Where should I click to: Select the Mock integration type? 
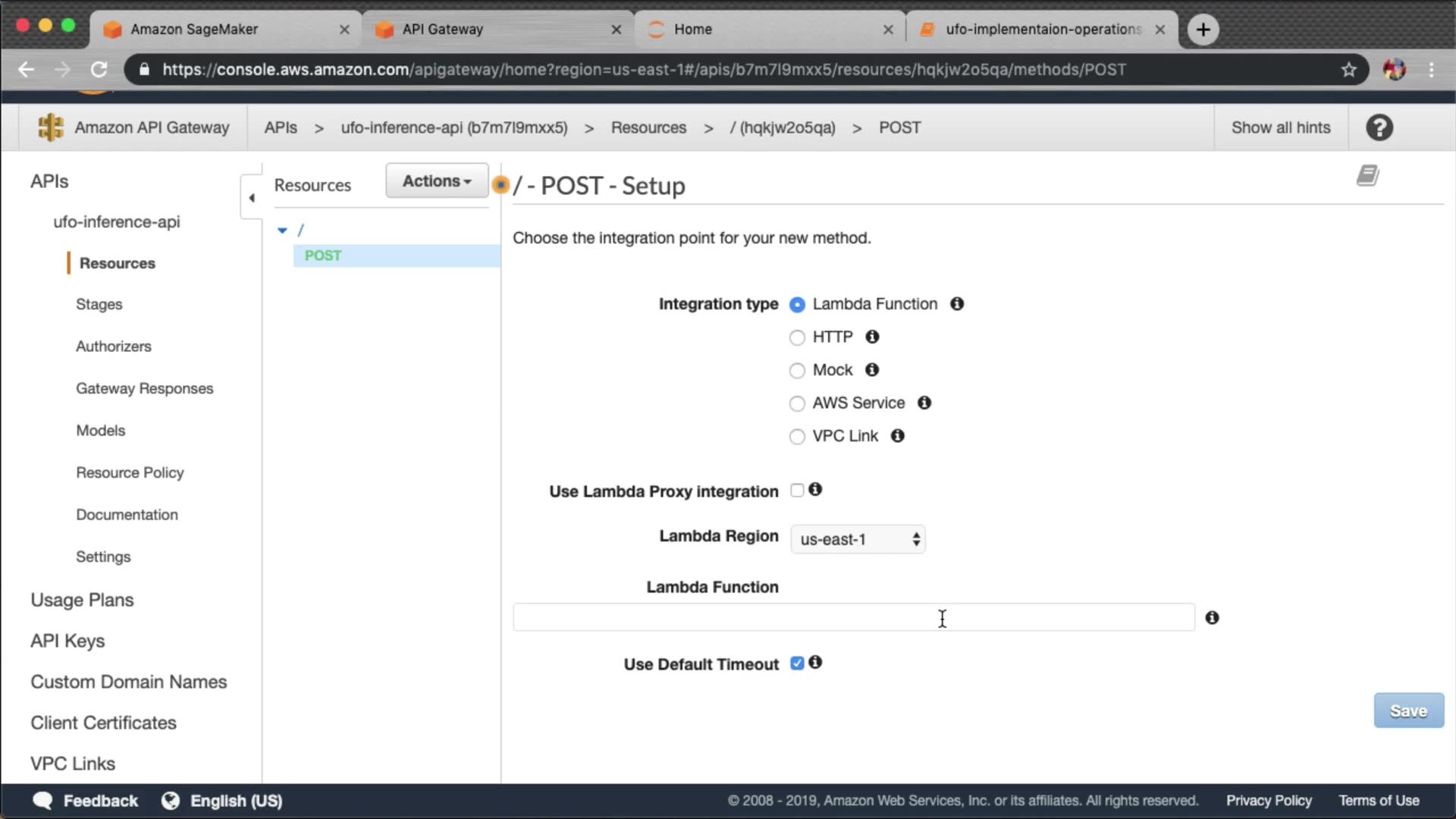[x=797, y=371]
